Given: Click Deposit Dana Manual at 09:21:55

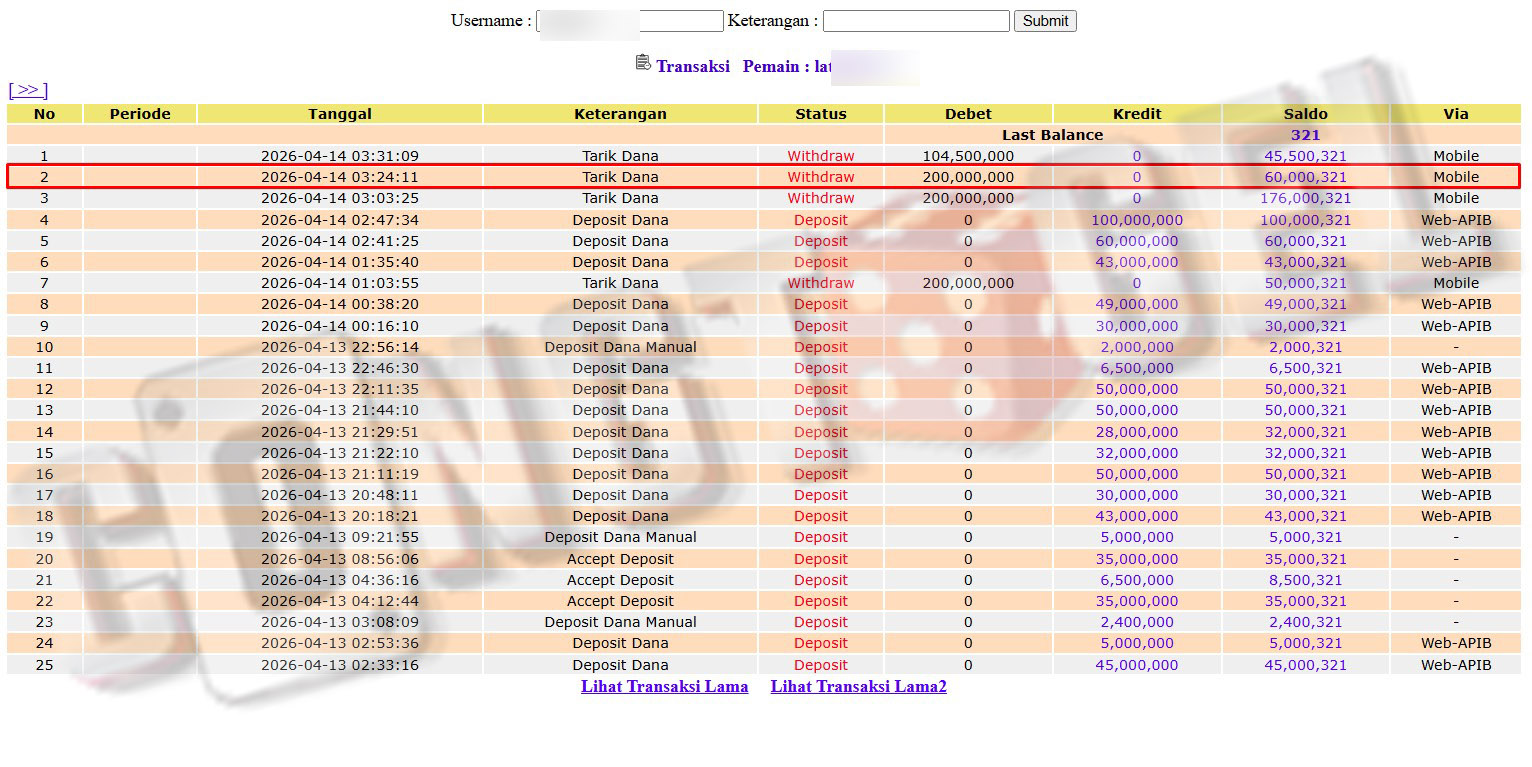Looking at the screenshot, I should tap(620, 537).
